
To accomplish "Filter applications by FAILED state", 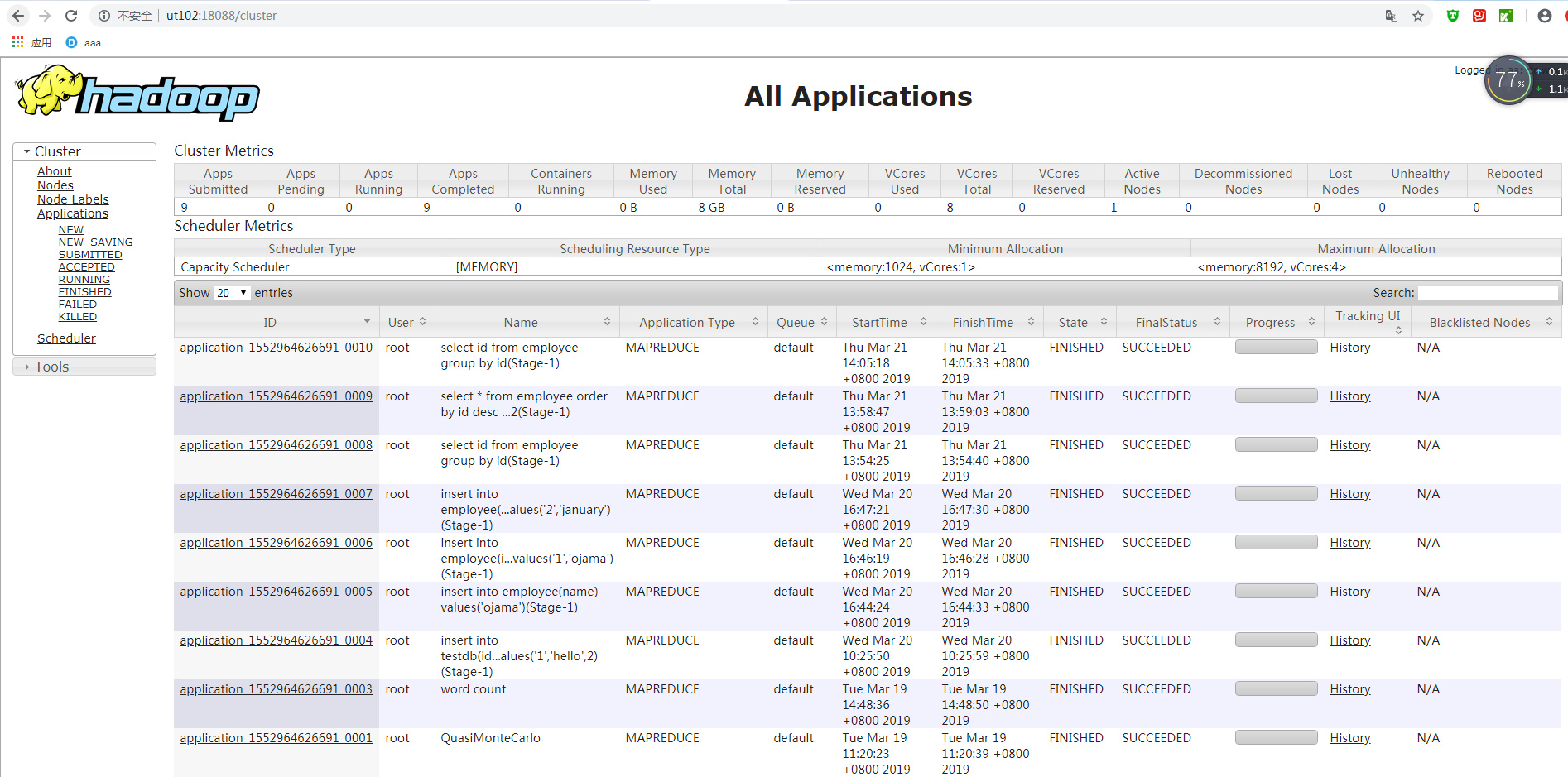I will pyautogui.click(x=78, y=305).
